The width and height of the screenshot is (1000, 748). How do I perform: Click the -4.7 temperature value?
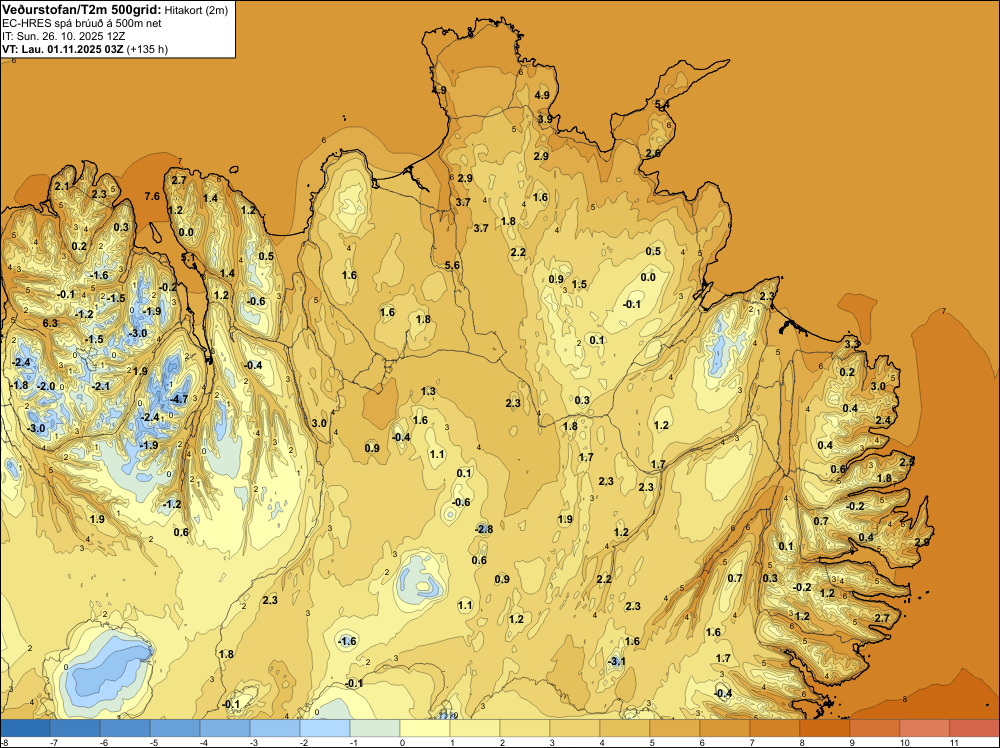(x=178, y=399)
